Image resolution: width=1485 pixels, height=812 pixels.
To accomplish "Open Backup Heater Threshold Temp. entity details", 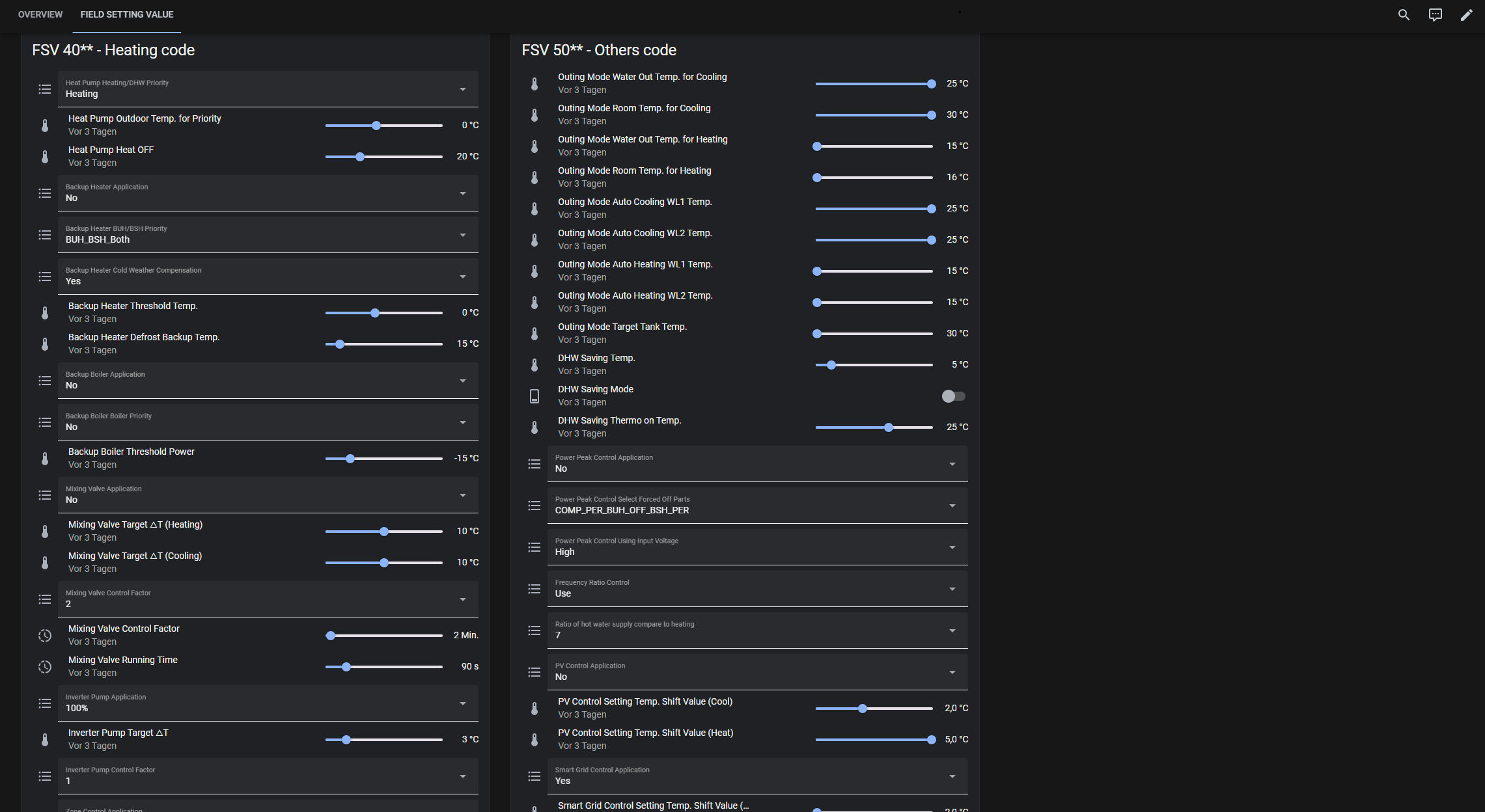I will coord(133,306).
